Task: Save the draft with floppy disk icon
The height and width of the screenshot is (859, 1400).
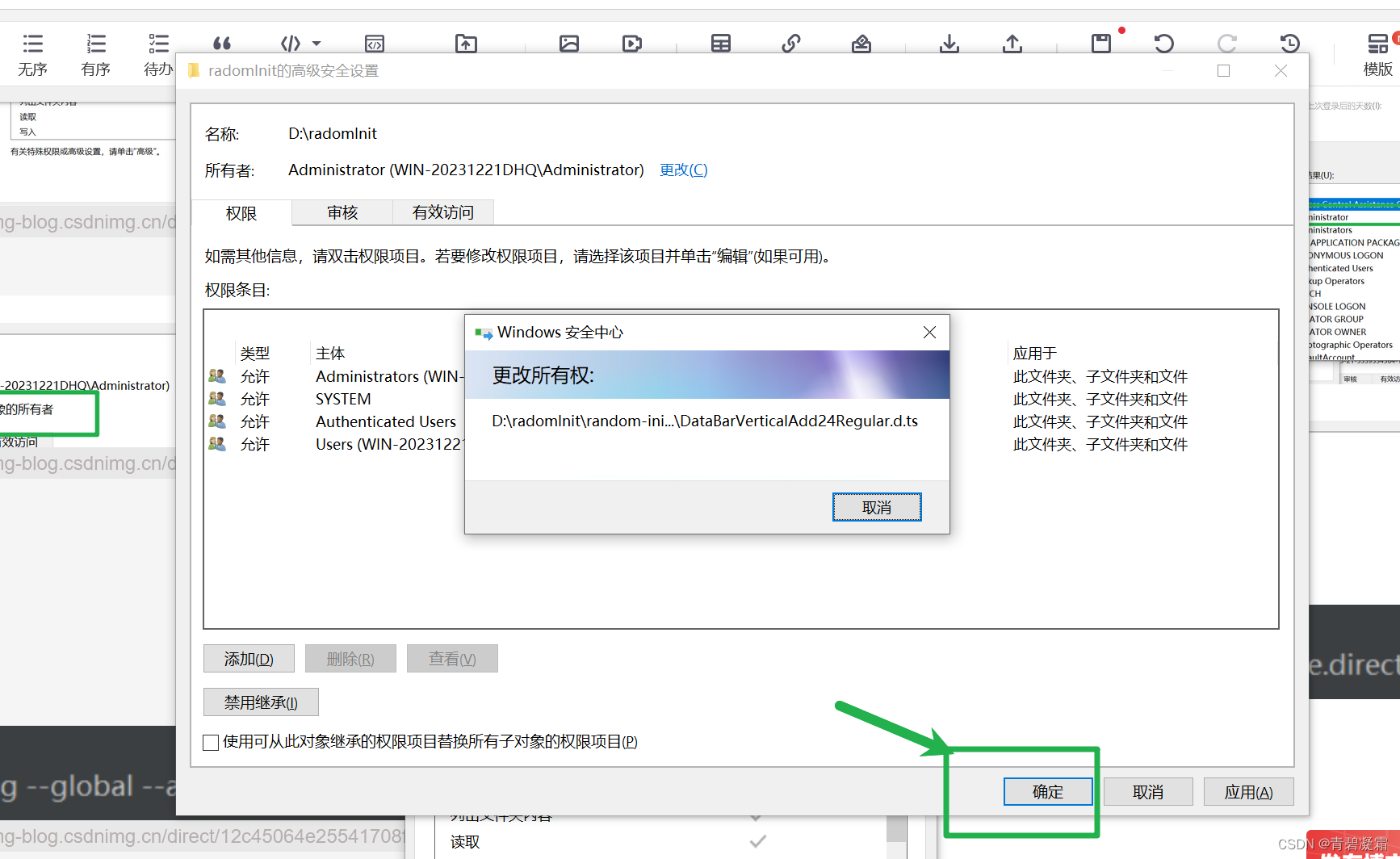Action: pyautogui.click(x=1101, y=43)
